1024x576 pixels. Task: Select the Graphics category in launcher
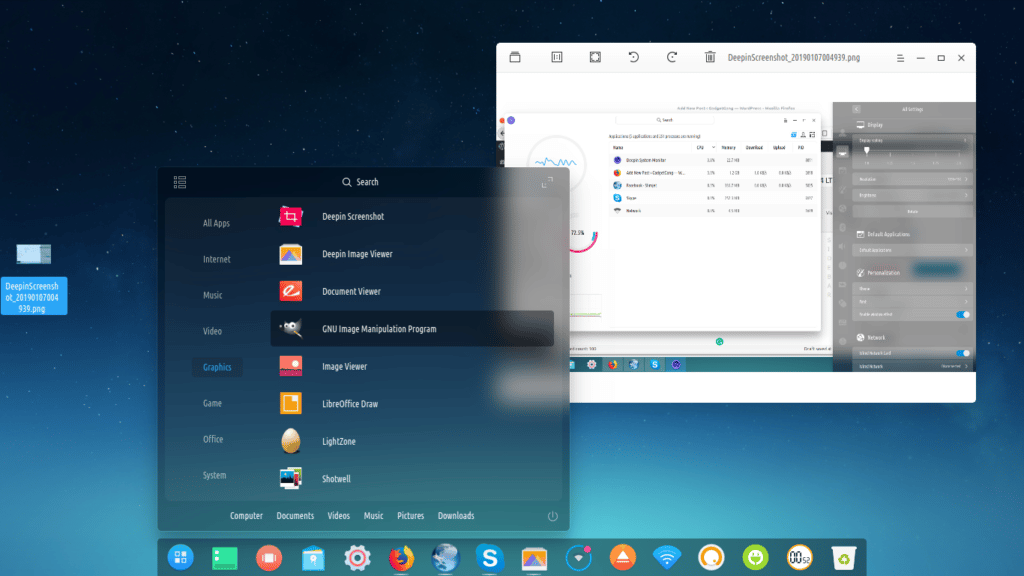217,367
